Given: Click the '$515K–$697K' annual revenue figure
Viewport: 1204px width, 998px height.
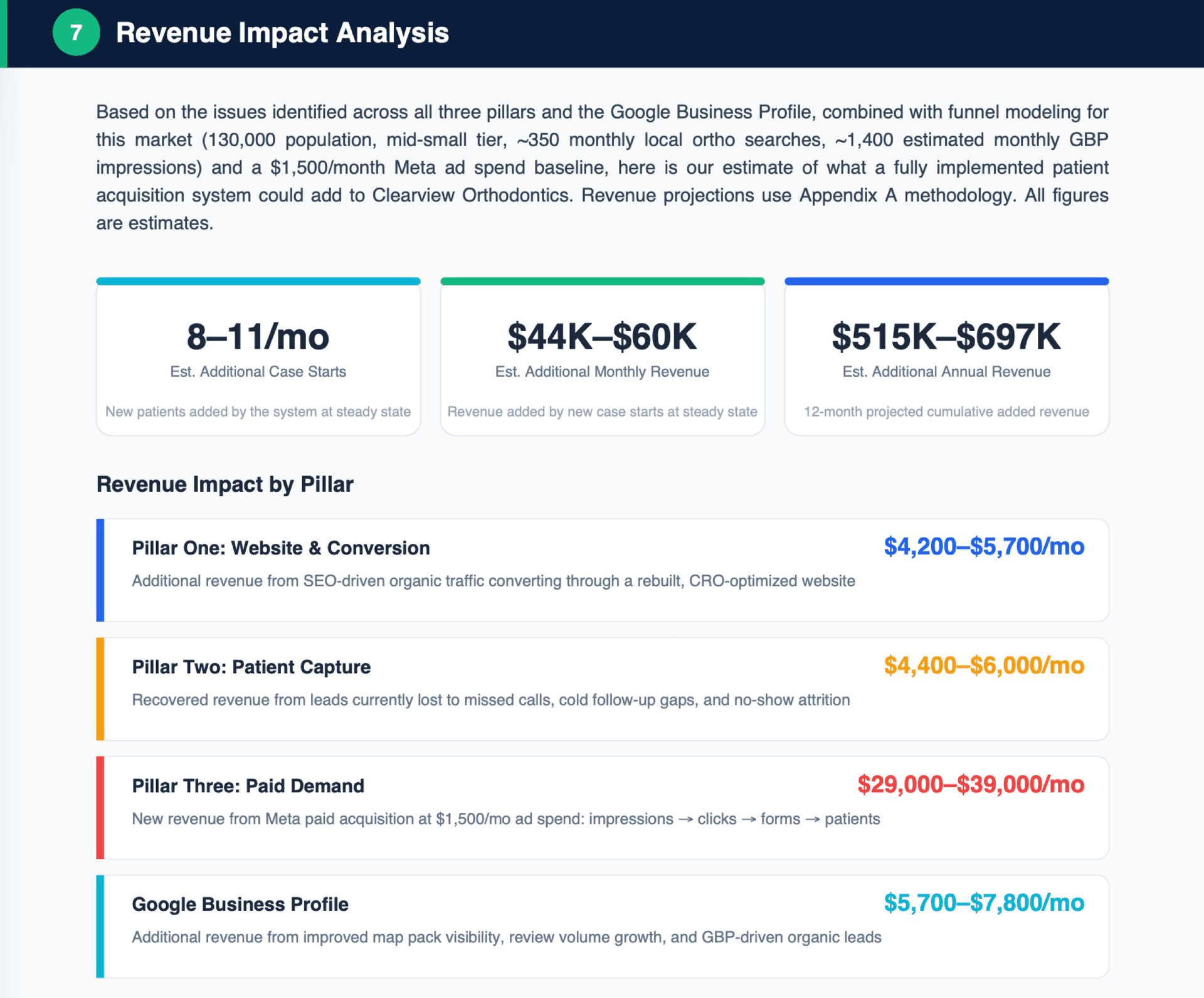Looking at the screenshot, I should click(946, 337).
